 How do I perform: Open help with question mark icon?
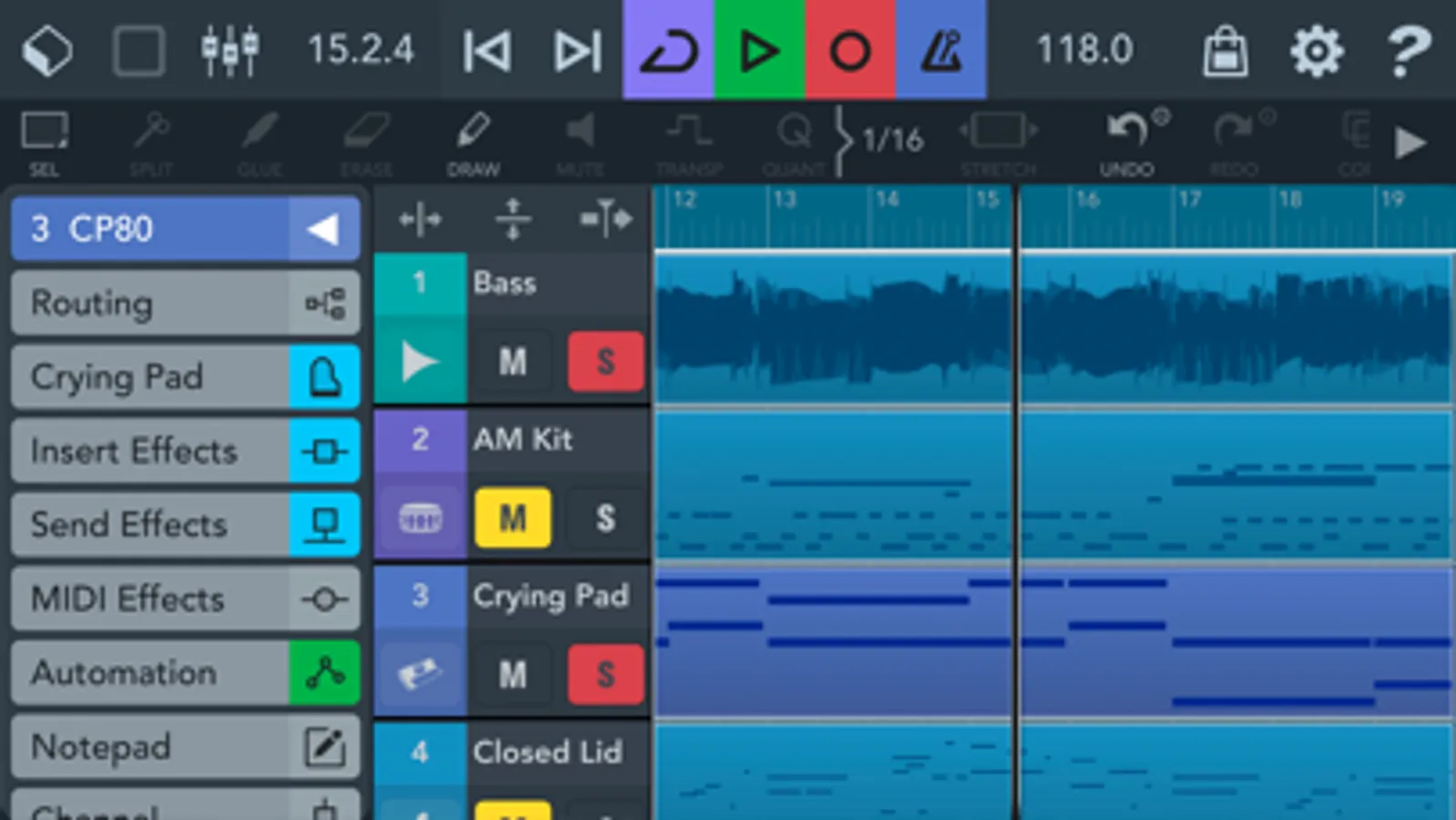(x=1409, y=50)
